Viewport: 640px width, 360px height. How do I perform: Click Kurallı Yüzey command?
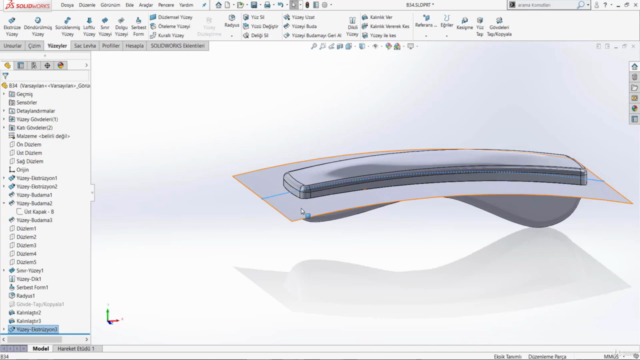click(x=167, y=36)
